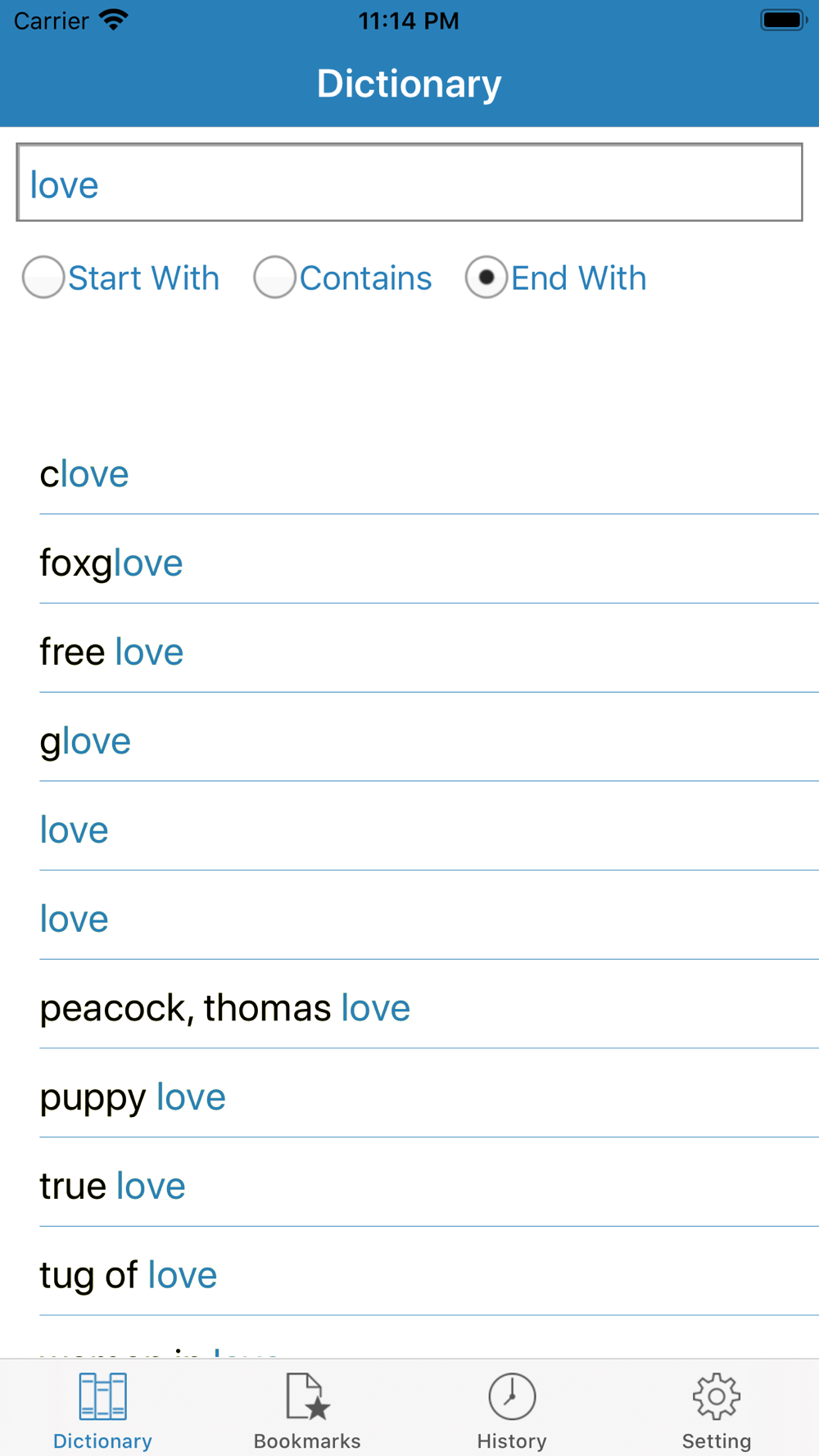Click the search field containing love
The height and width of the screenshot is (1456, 819).
click(x=409, y=183)
